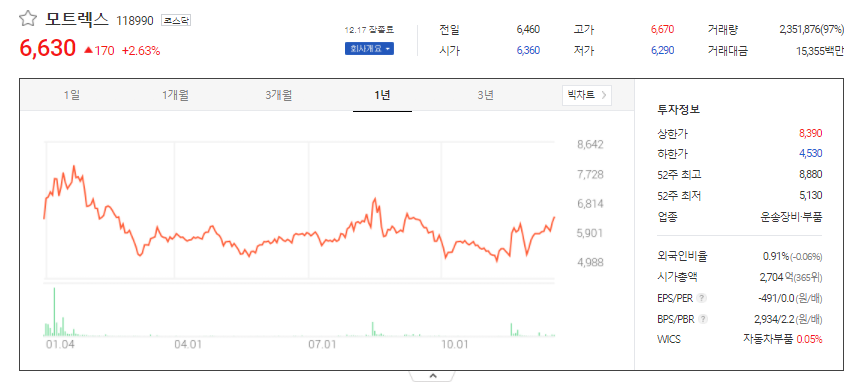The width and height of the screenshot is (858, 388).
Task: Click the 52주 최고 value 8,880
Action: pos(810,175)
